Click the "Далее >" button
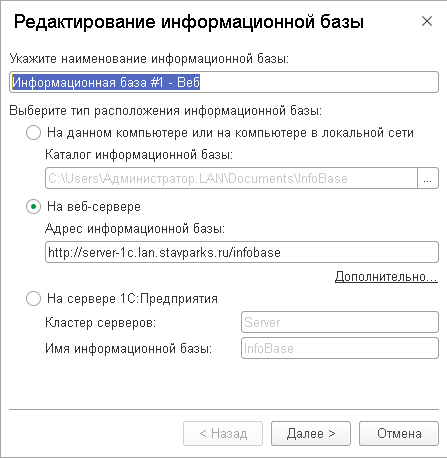This screenshot has width=447, height=458. tap(311, 433)
